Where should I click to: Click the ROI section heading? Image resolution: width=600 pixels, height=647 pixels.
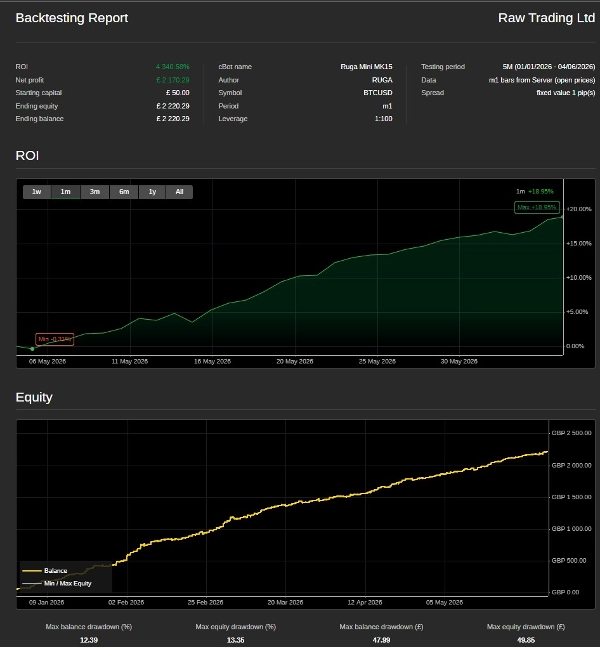tap(27, 156)
